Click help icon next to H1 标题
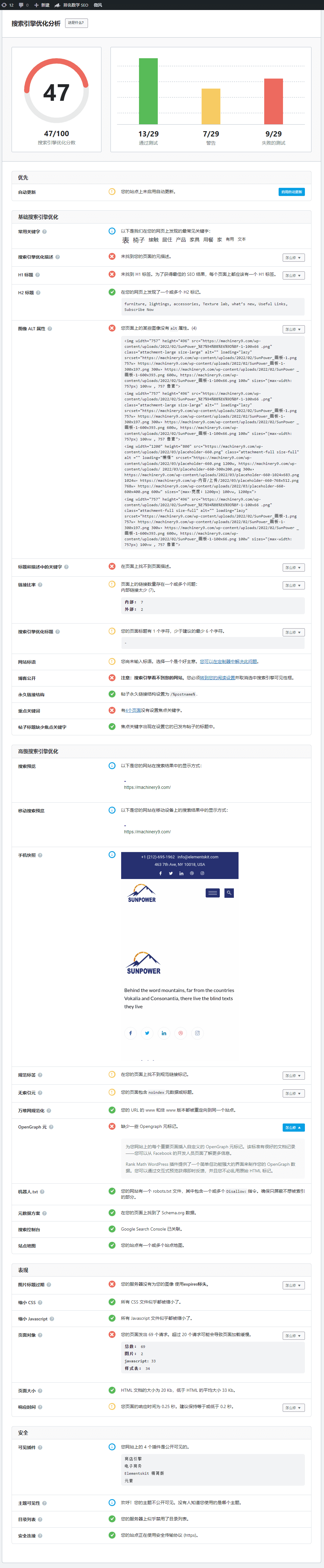 38,275
